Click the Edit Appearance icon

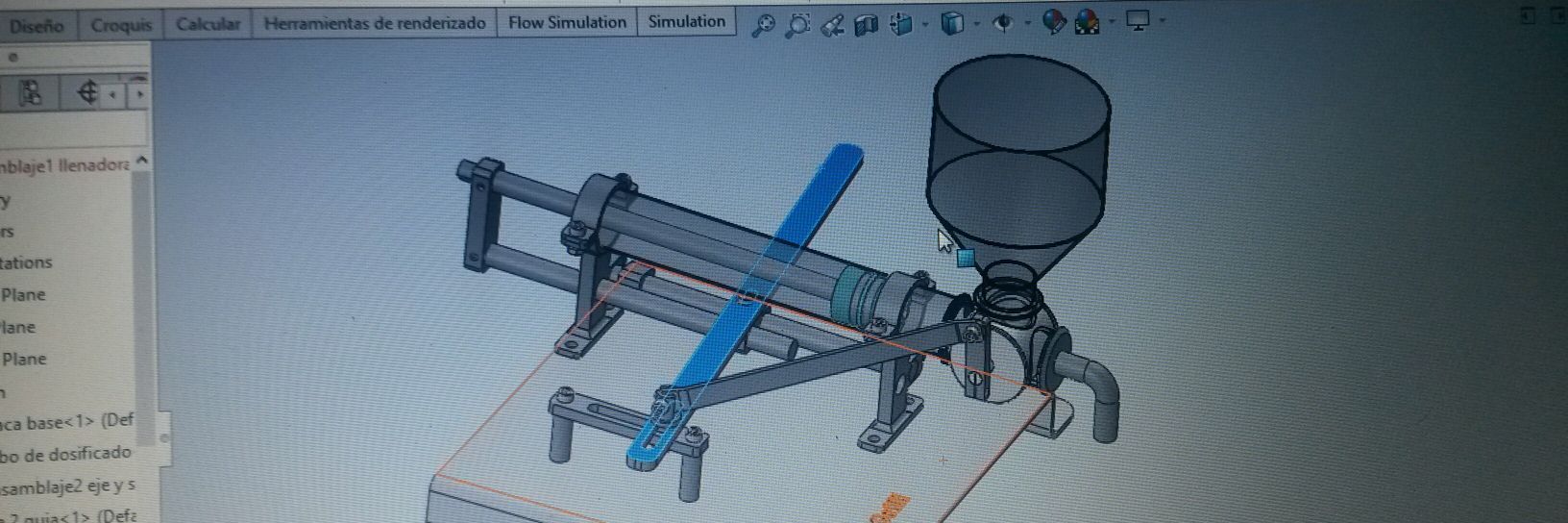point(1054,22)
